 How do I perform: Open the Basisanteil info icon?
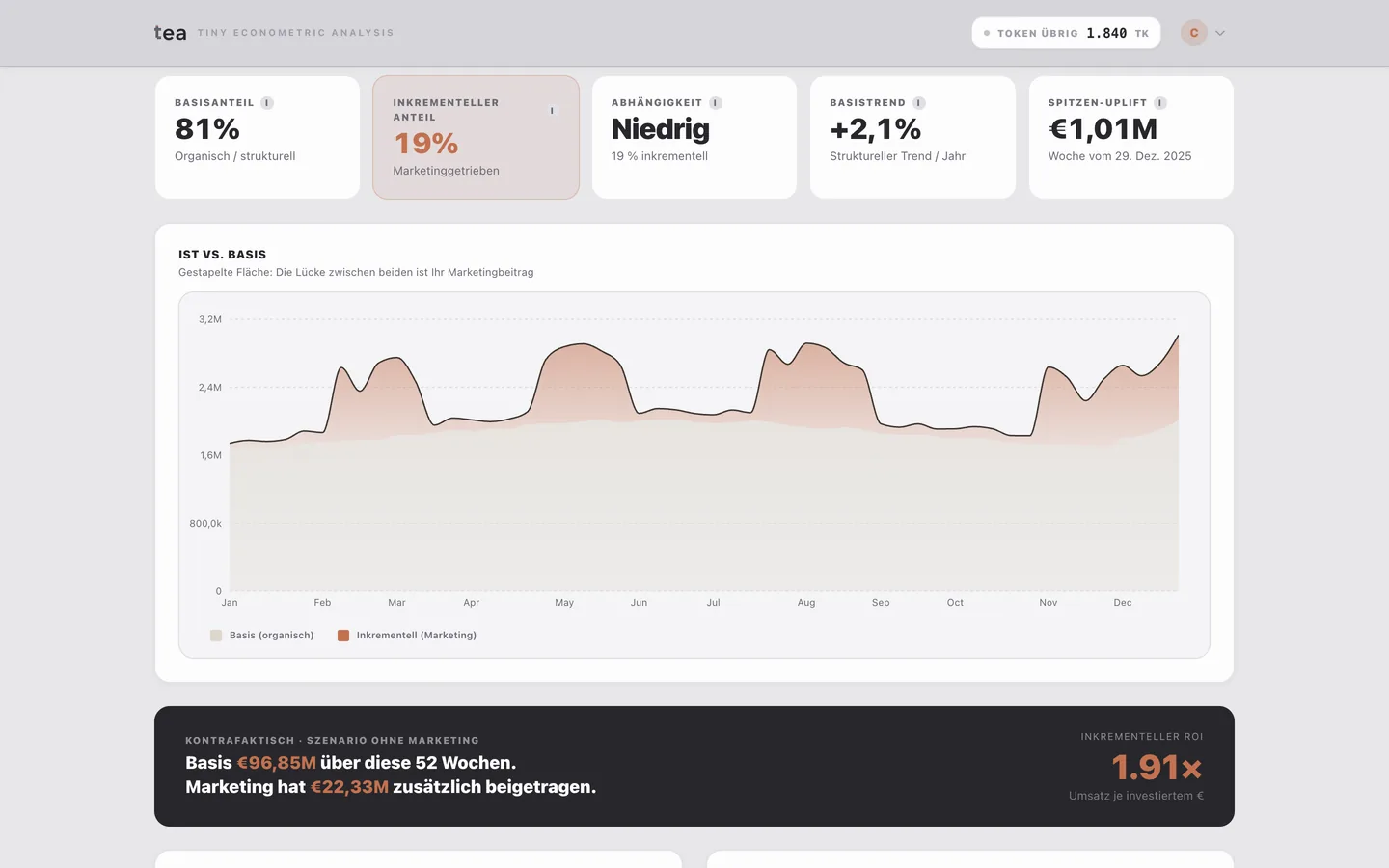pyautogui.click(x=267, y=103)
